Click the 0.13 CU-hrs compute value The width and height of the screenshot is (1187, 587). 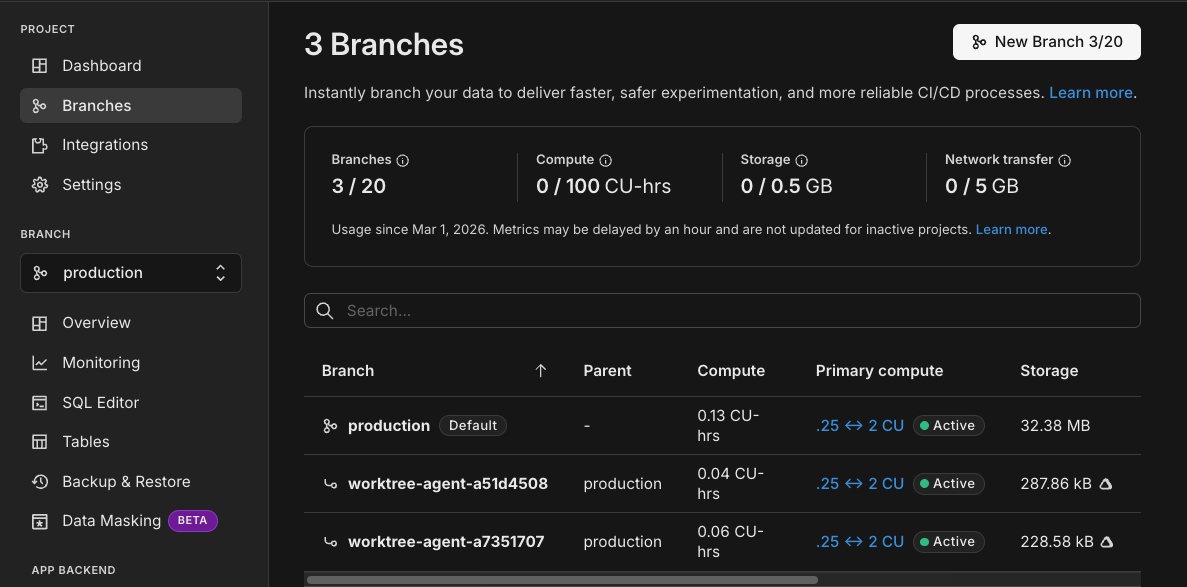[x=728, y=426]
